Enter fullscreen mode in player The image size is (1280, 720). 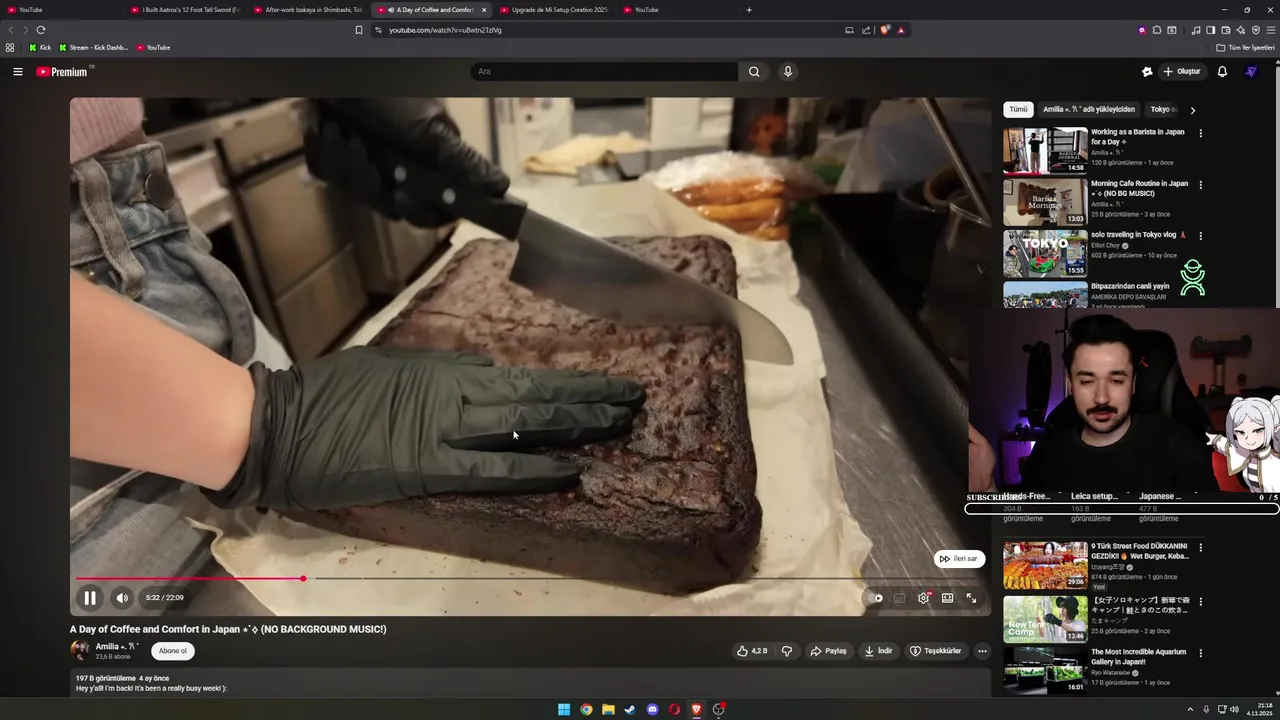click(971, 598)
